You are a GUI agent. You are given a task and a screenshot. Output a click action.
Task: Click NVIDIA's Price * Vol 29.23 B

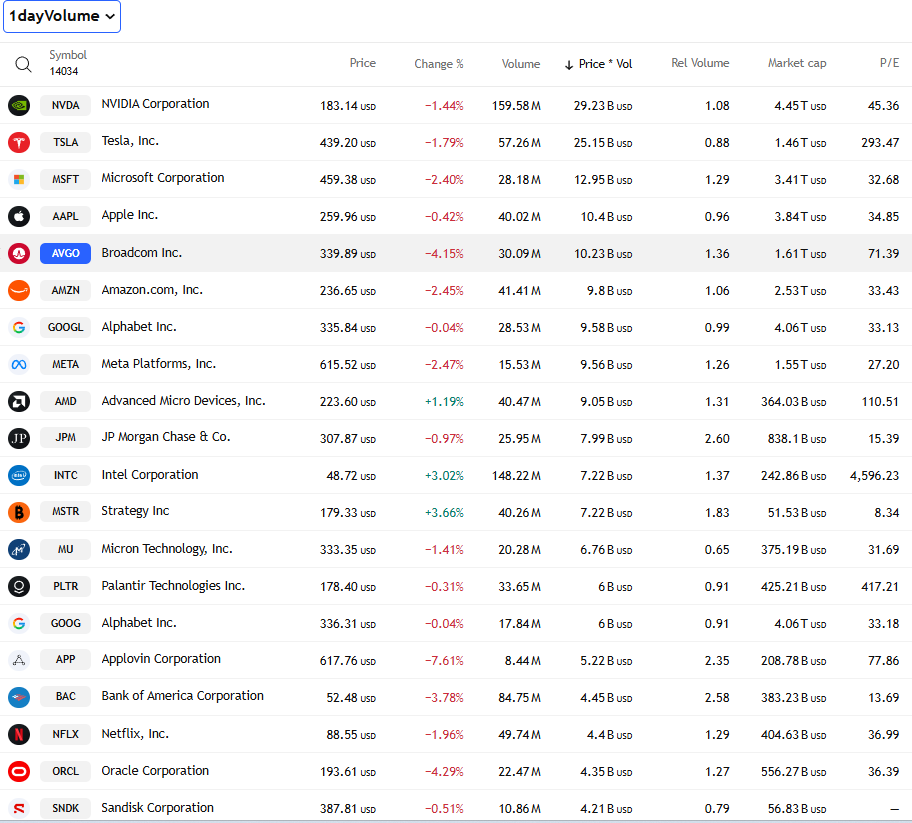click(603, 106)
